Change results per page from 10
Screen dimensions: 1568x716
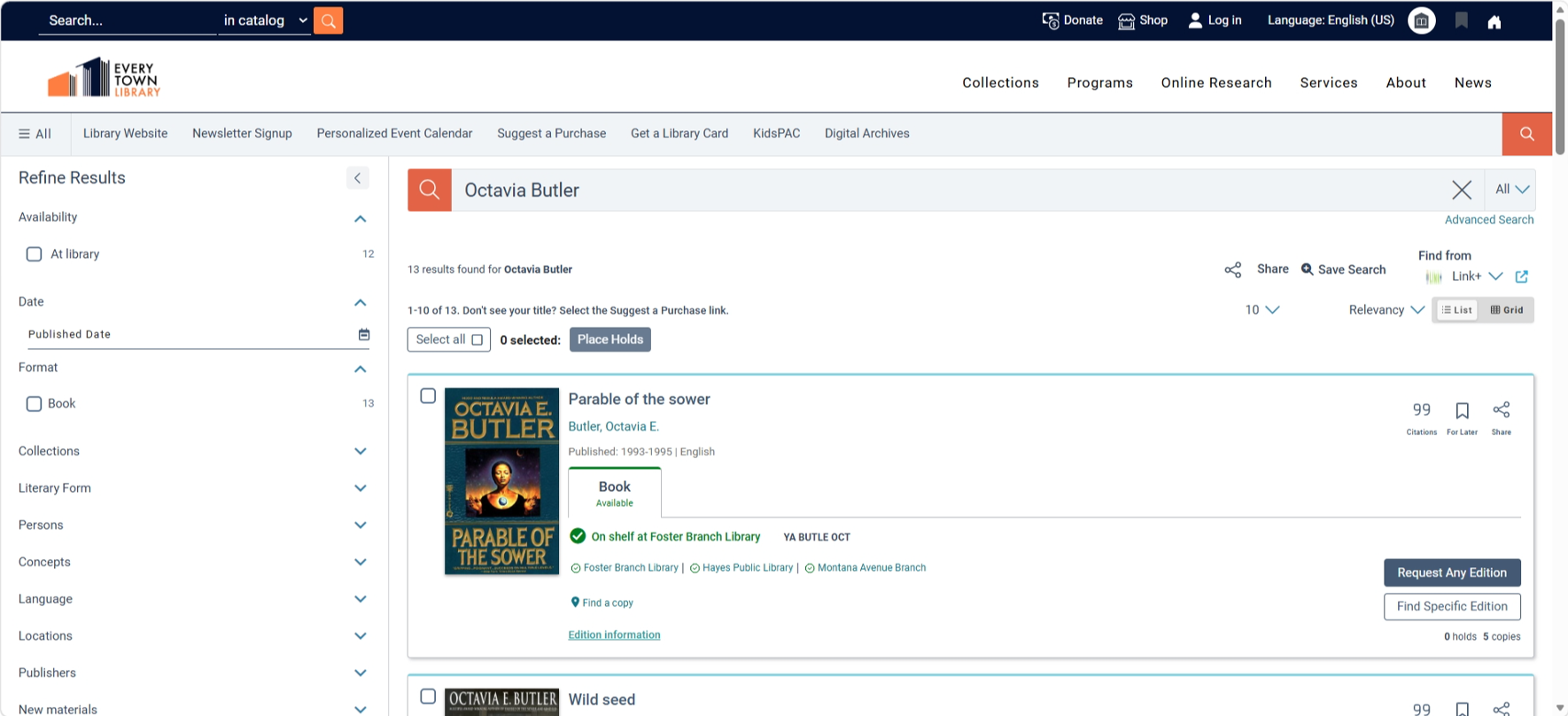click(x=1262, y=310)
